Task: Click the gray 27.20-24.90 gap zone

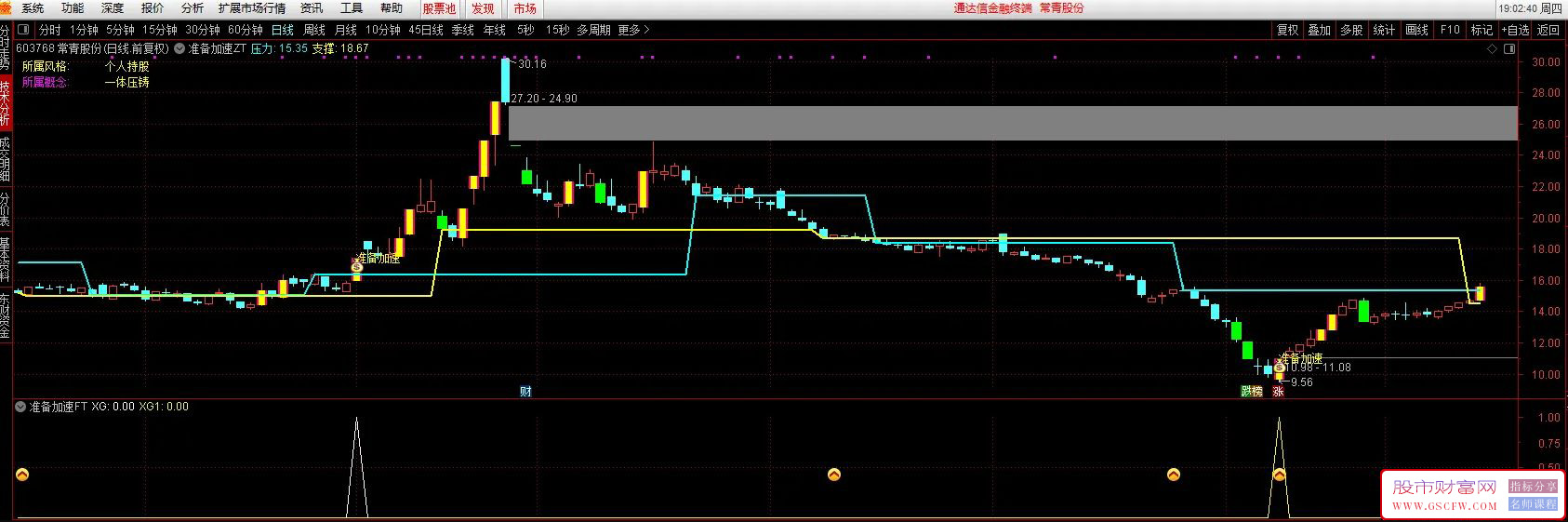Action: (x=1012, y=123)
